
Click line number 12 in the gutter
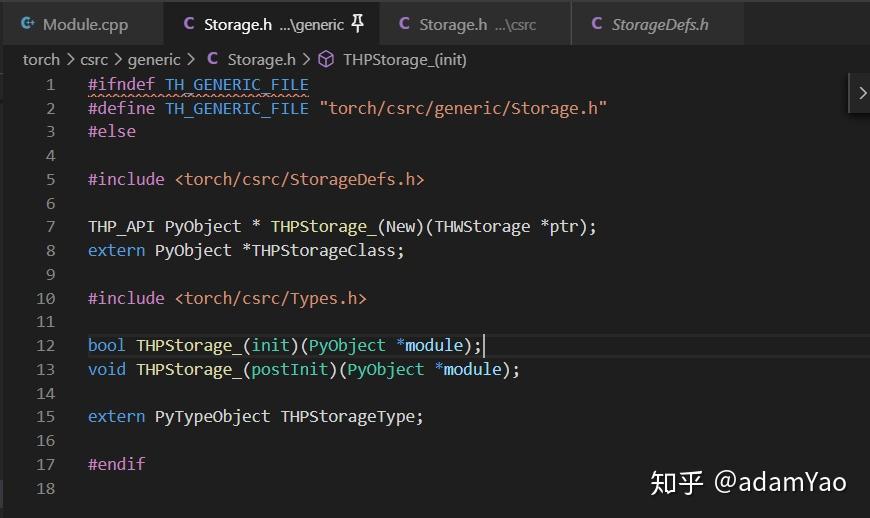coord(45,345)
